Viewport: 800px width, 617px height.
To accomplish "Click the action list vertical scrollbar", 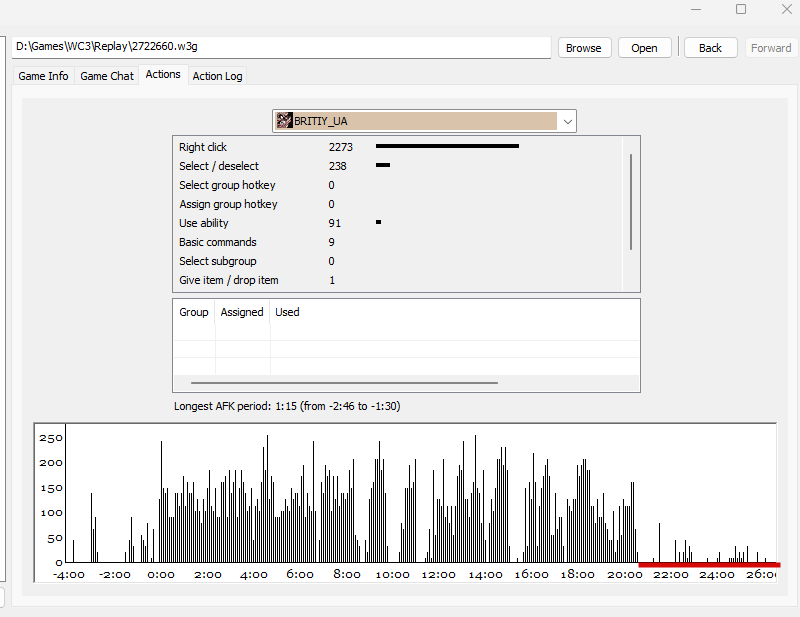I will point(631,202).
